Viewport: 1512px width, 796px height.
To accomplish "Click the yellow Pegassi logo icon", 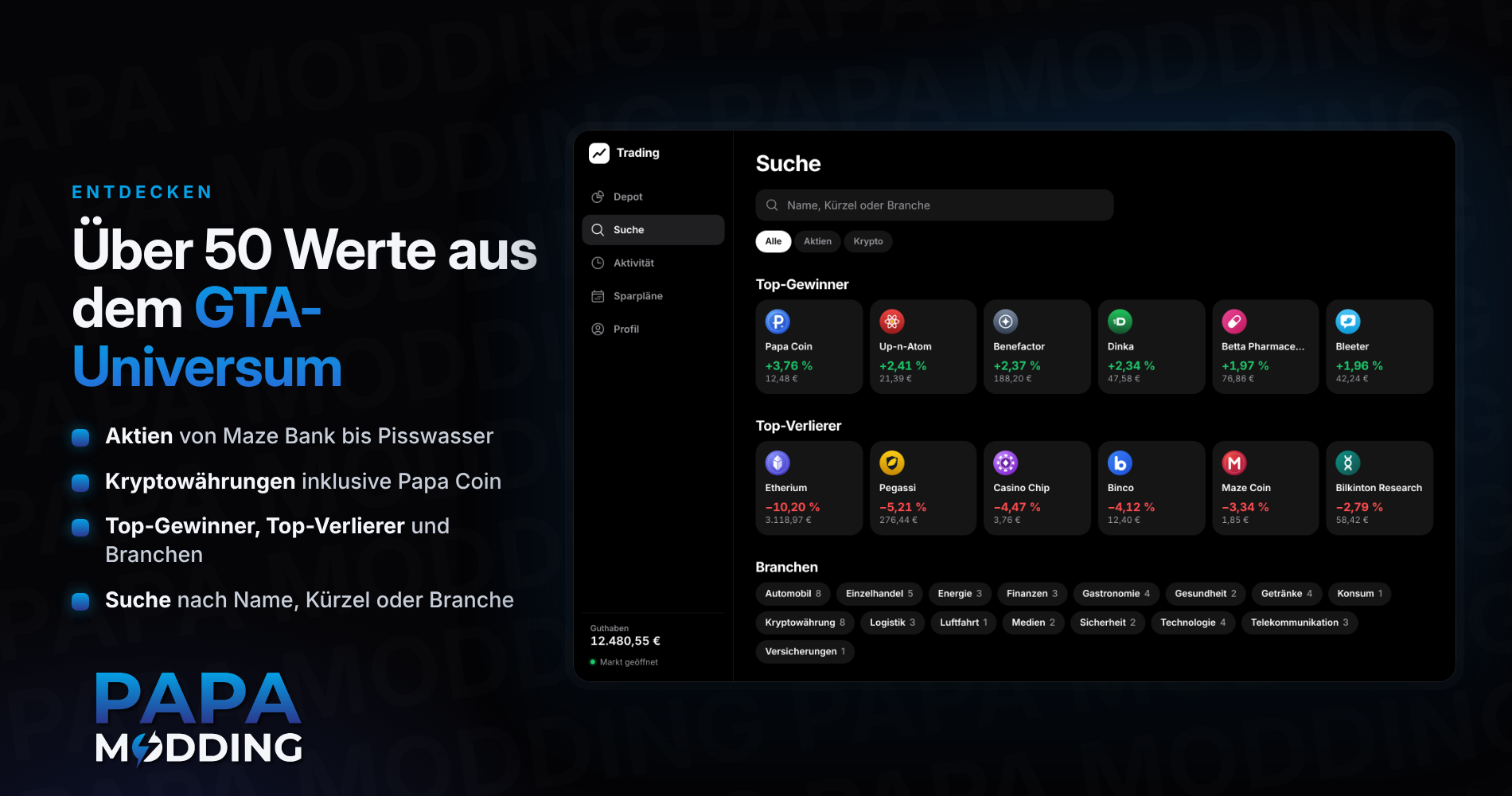I will pyautogui.click(x=891, y=462).
